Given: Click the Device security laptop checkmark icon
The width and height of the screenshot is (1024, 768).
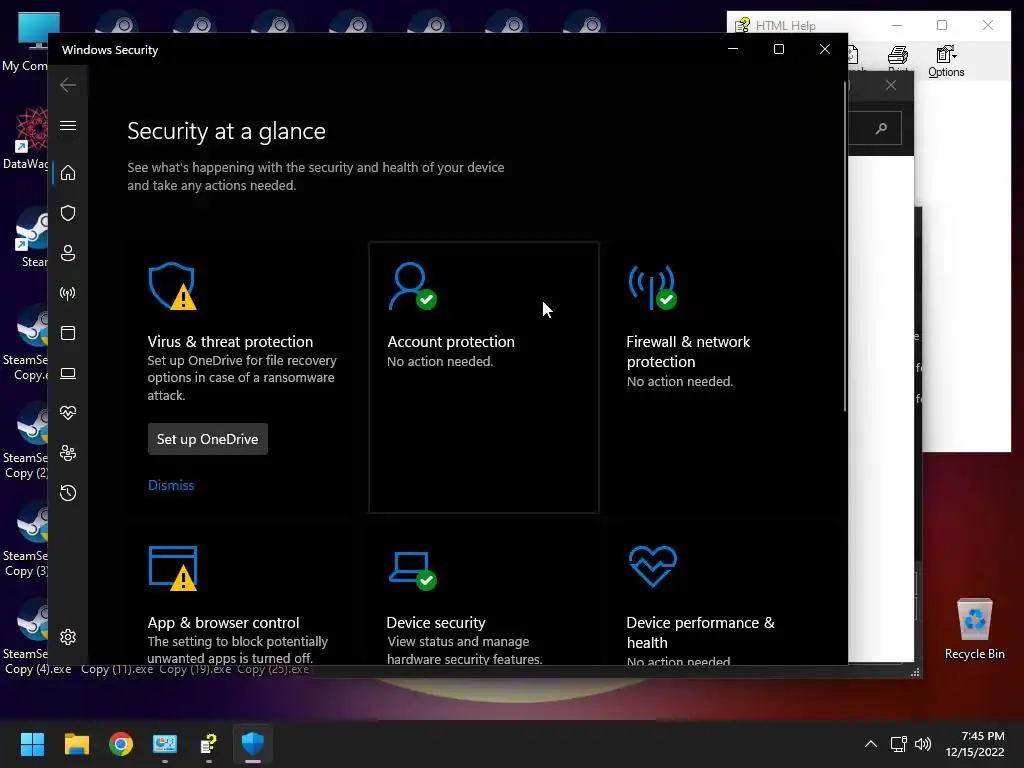Looking at the screenshot, I should [x=412, y=571].
